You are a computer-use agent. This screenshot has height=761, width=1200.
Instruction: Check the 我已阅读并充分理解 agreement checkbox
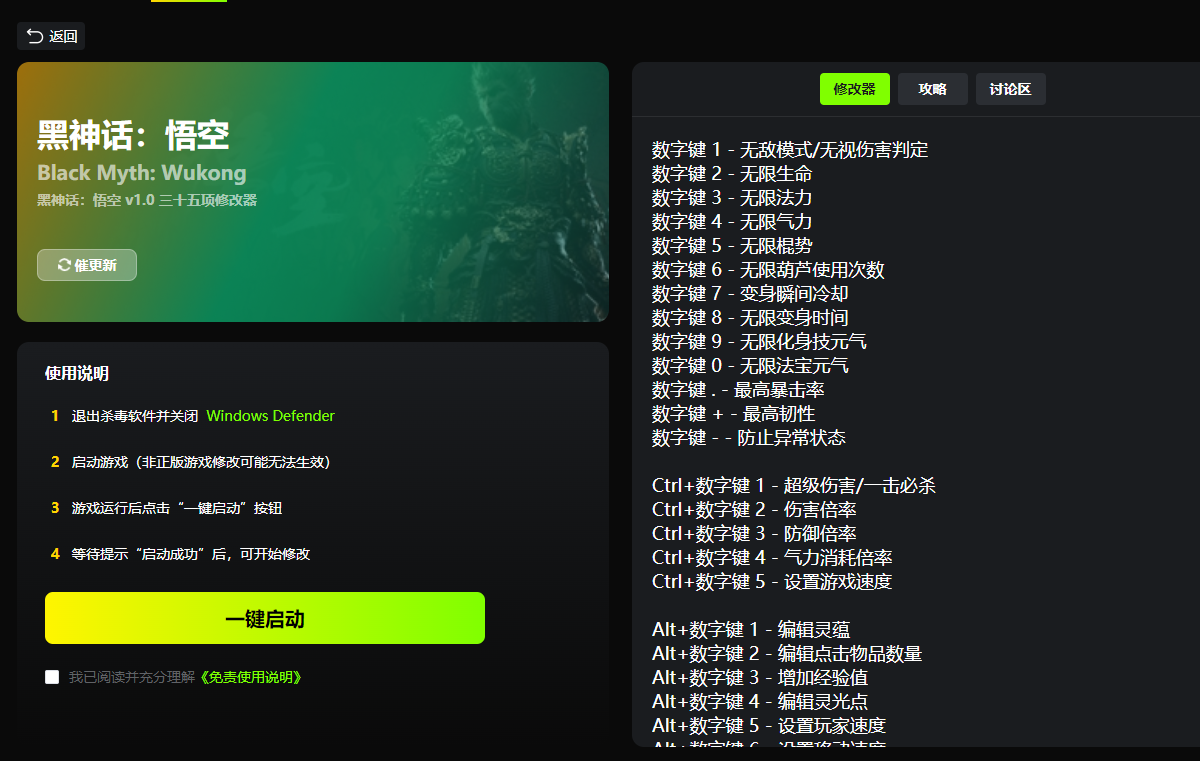tap(52, 677)
